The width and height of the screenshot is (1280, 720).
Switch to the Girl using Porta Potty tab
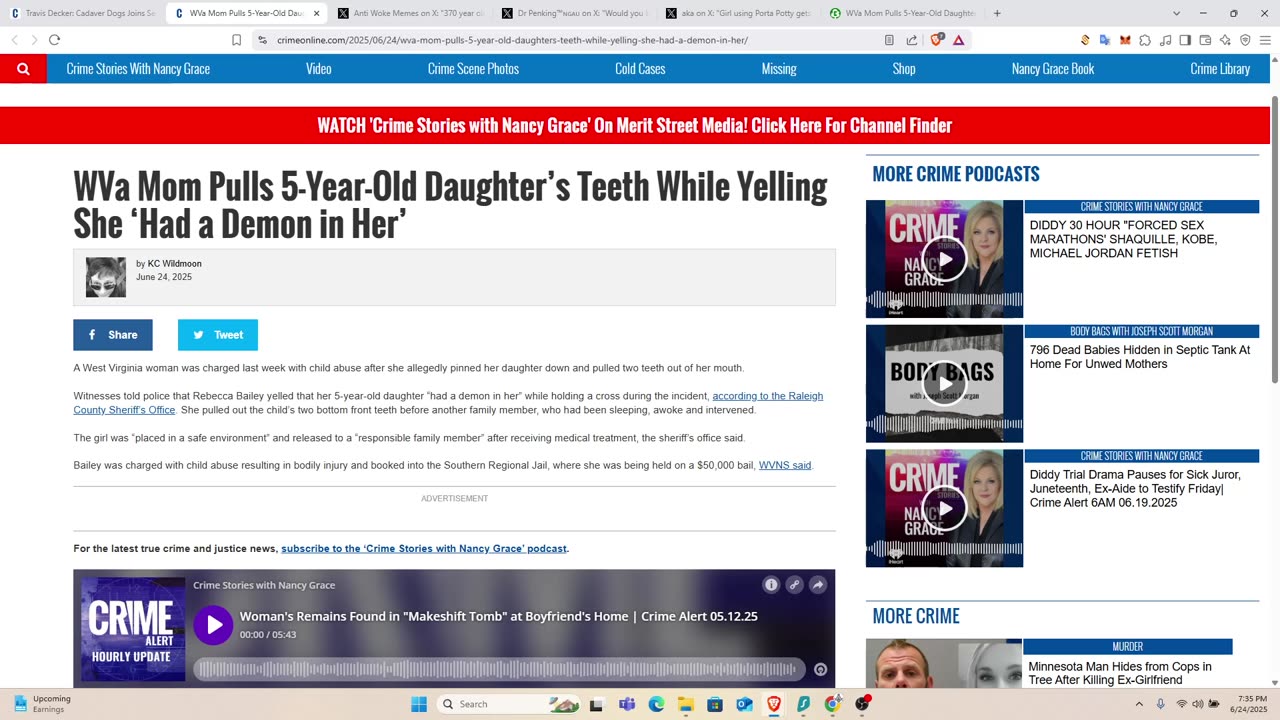pyautogui.click(x=738, y=13)
